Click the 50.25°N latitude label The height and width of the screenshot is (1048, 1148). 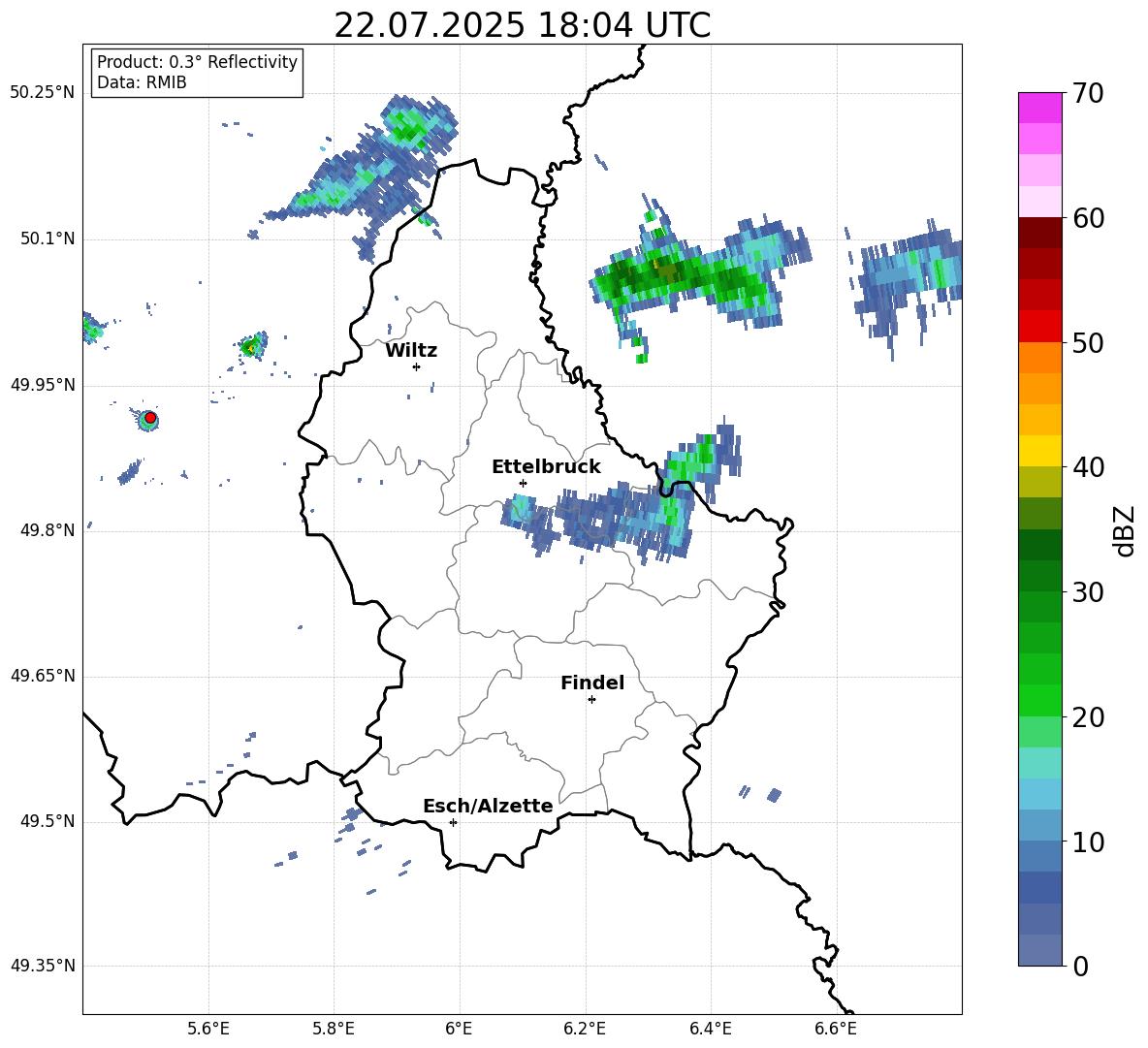click(43, 93)
